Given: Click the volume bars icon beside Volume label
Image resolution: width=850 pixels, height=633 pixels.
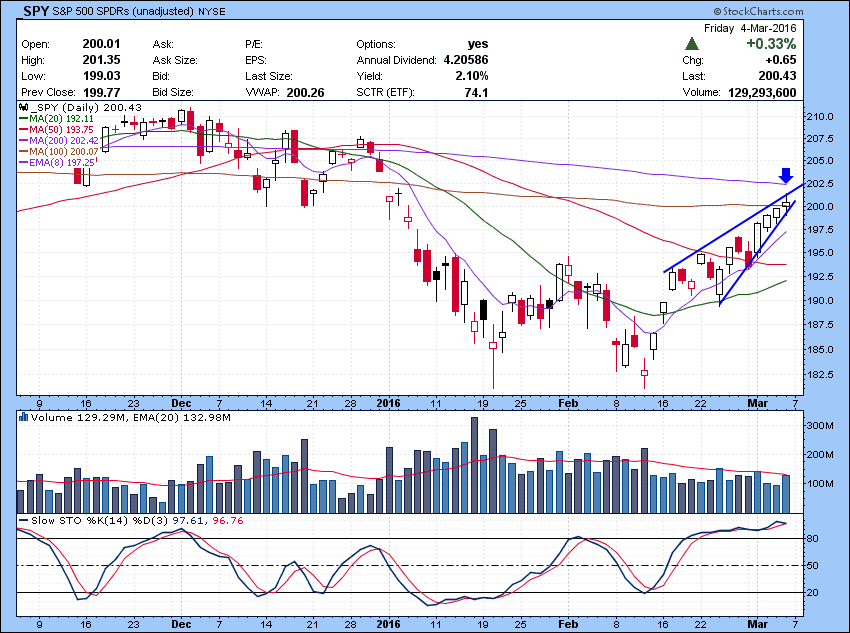Looking at the screenshot, I should point(23,417).
